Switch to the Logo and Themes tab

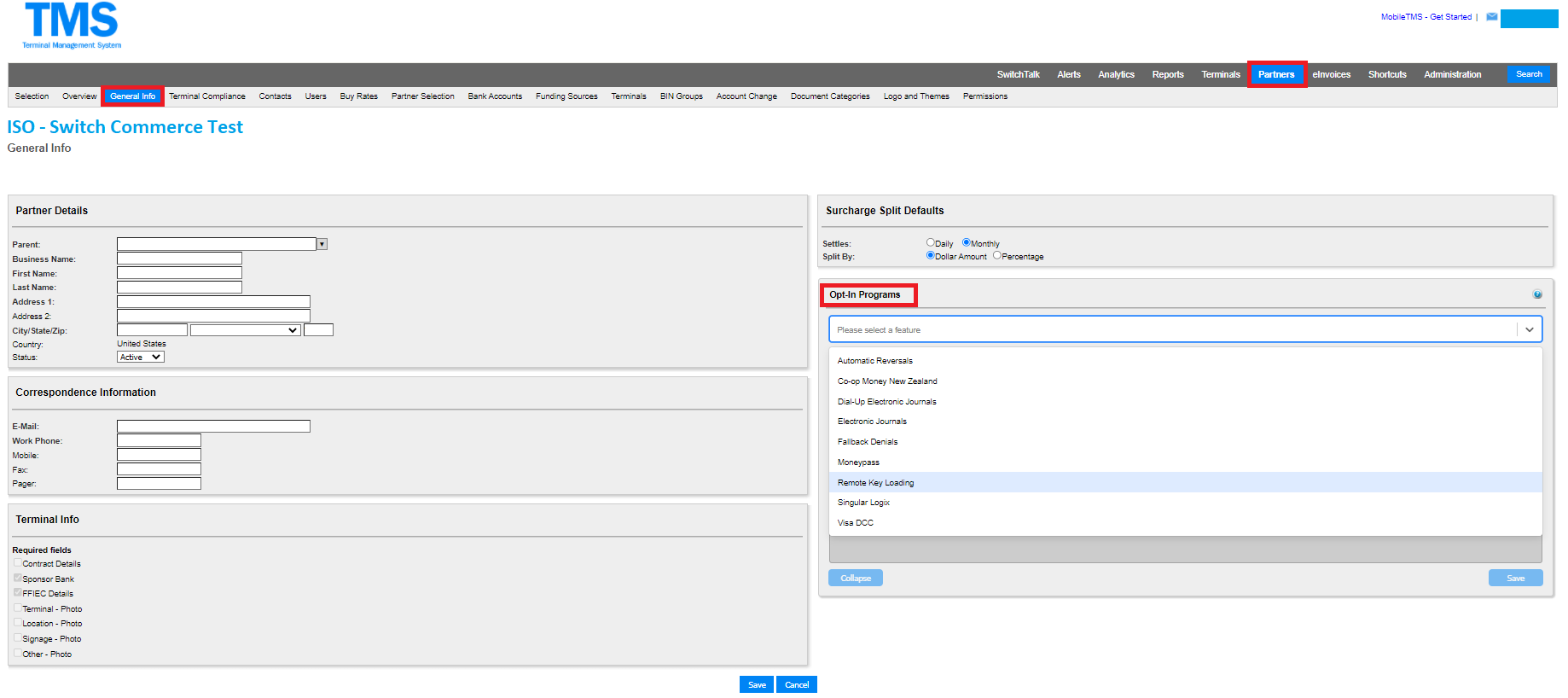[x=916, y=96]
